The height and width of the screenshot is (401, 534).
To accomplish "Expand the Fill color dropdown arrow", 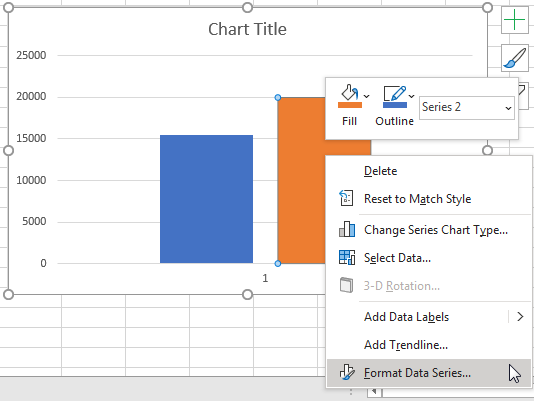I will click(x=366, y=96).
